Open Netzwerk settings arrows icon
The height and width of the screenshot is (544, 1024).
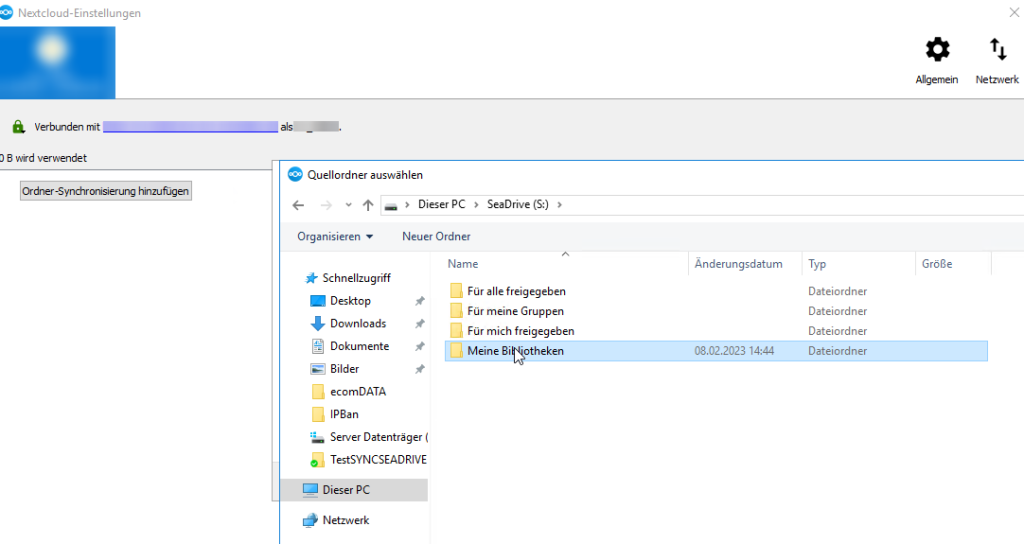tap(997, 50)
